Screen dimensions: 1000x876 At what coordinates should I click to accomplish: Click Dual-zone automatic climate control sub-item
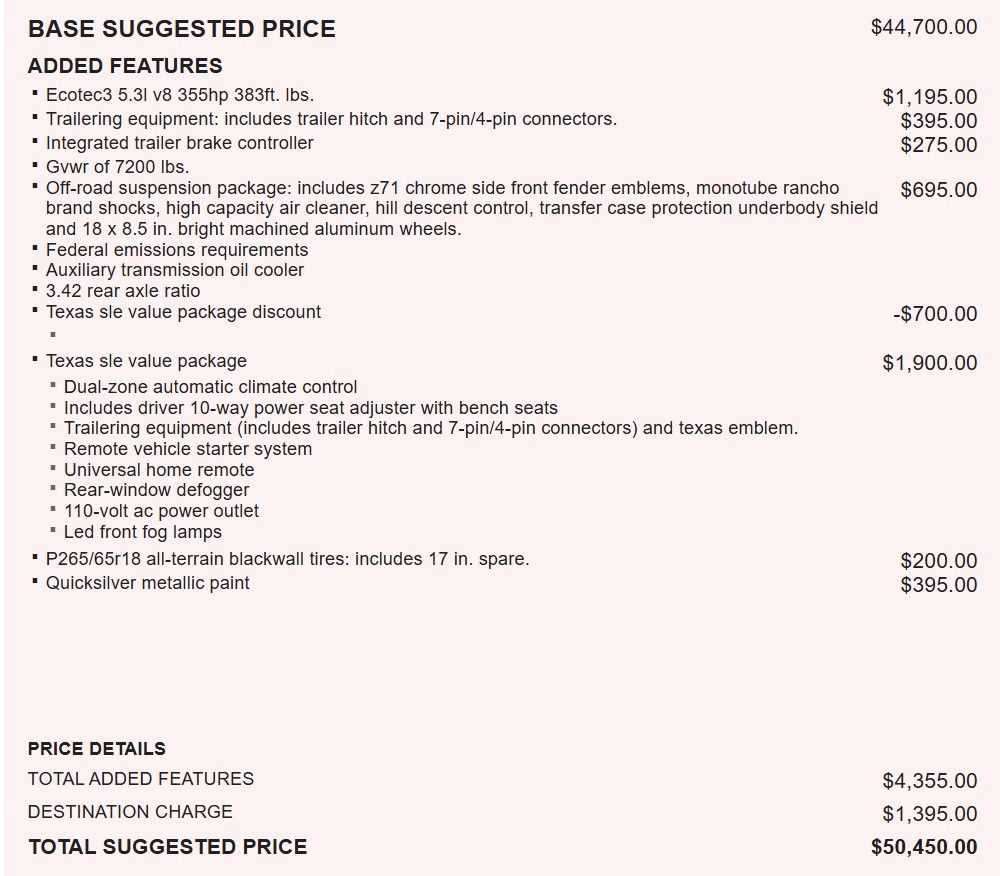[x=210, y=387]
